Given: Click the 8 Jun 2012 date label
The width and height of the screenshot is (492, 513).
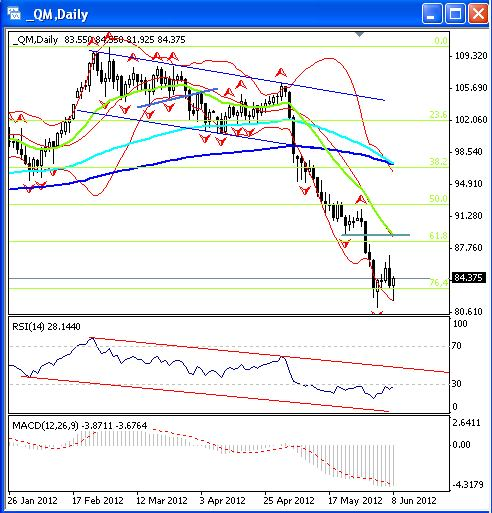Looking at the screenshot, I should [414, 501].
